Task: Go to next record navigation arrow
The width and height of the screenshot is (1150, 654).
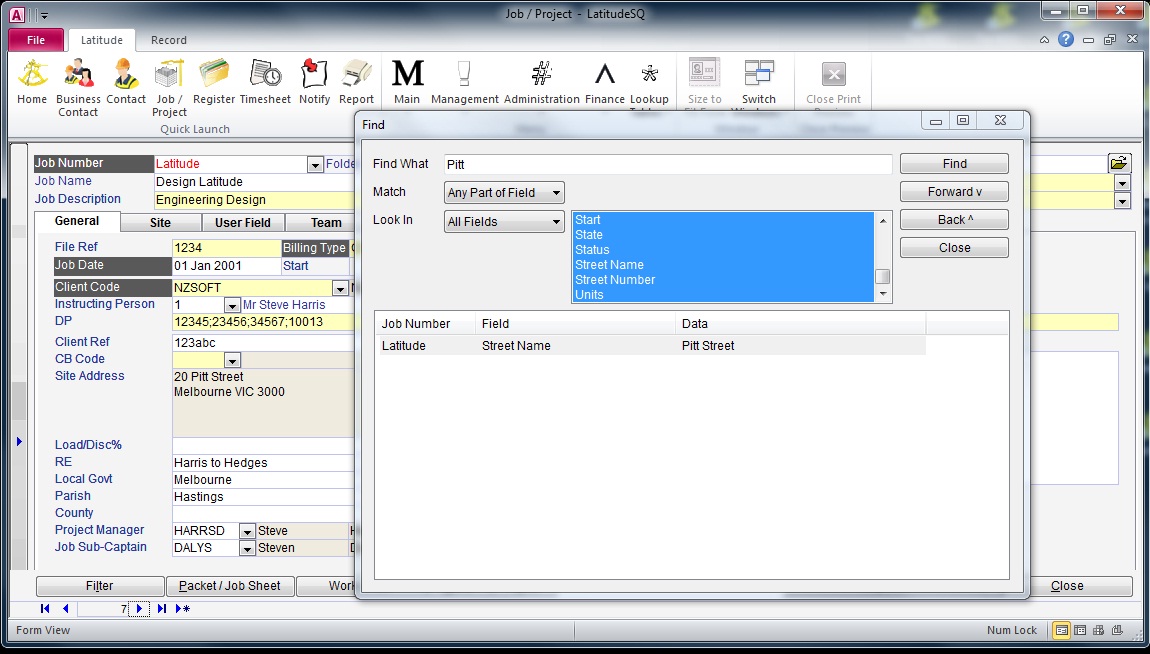Action: [x=139, y=608]
